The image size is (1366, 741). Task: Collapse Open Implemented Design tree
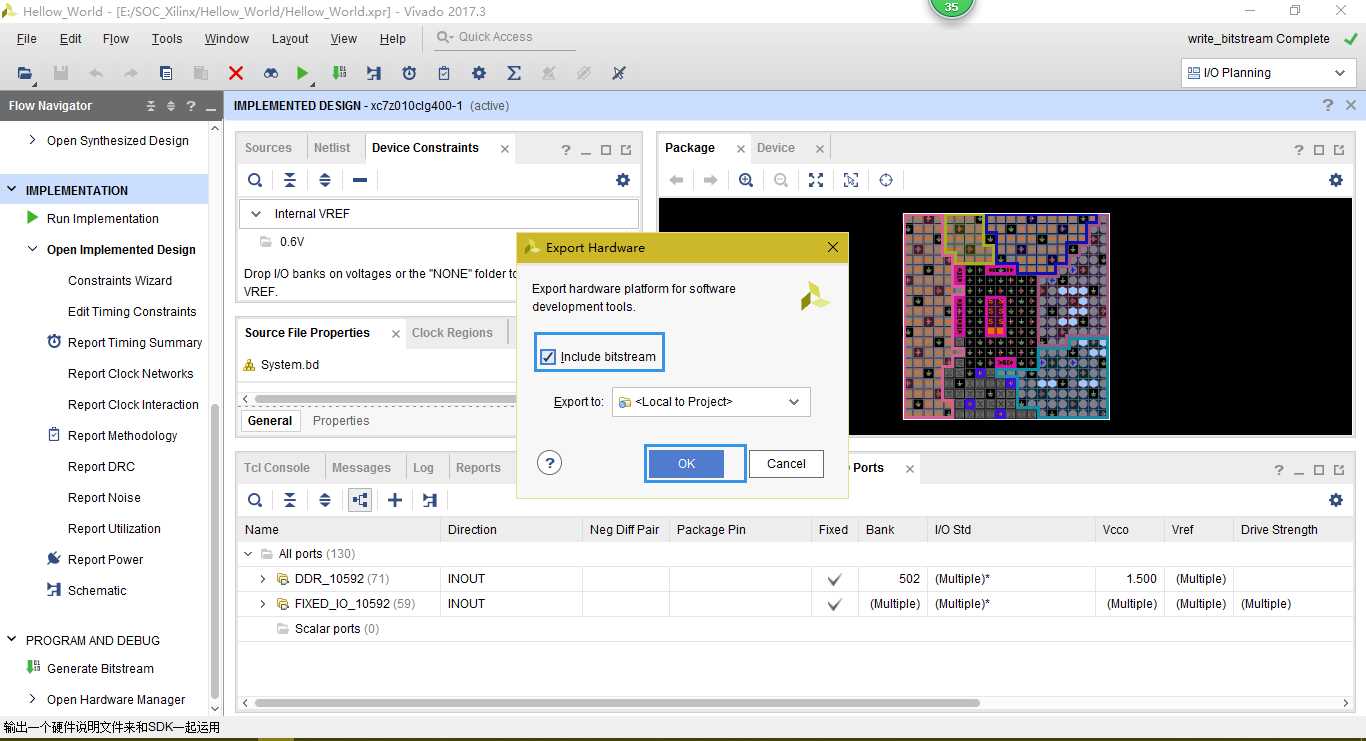[x=32, y=249]
